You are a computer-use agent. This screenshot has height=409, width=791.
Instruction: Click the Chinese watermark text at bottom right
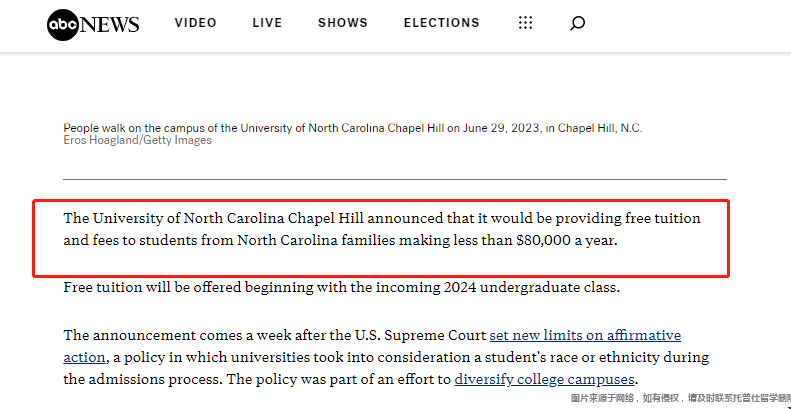coord(681,398)
